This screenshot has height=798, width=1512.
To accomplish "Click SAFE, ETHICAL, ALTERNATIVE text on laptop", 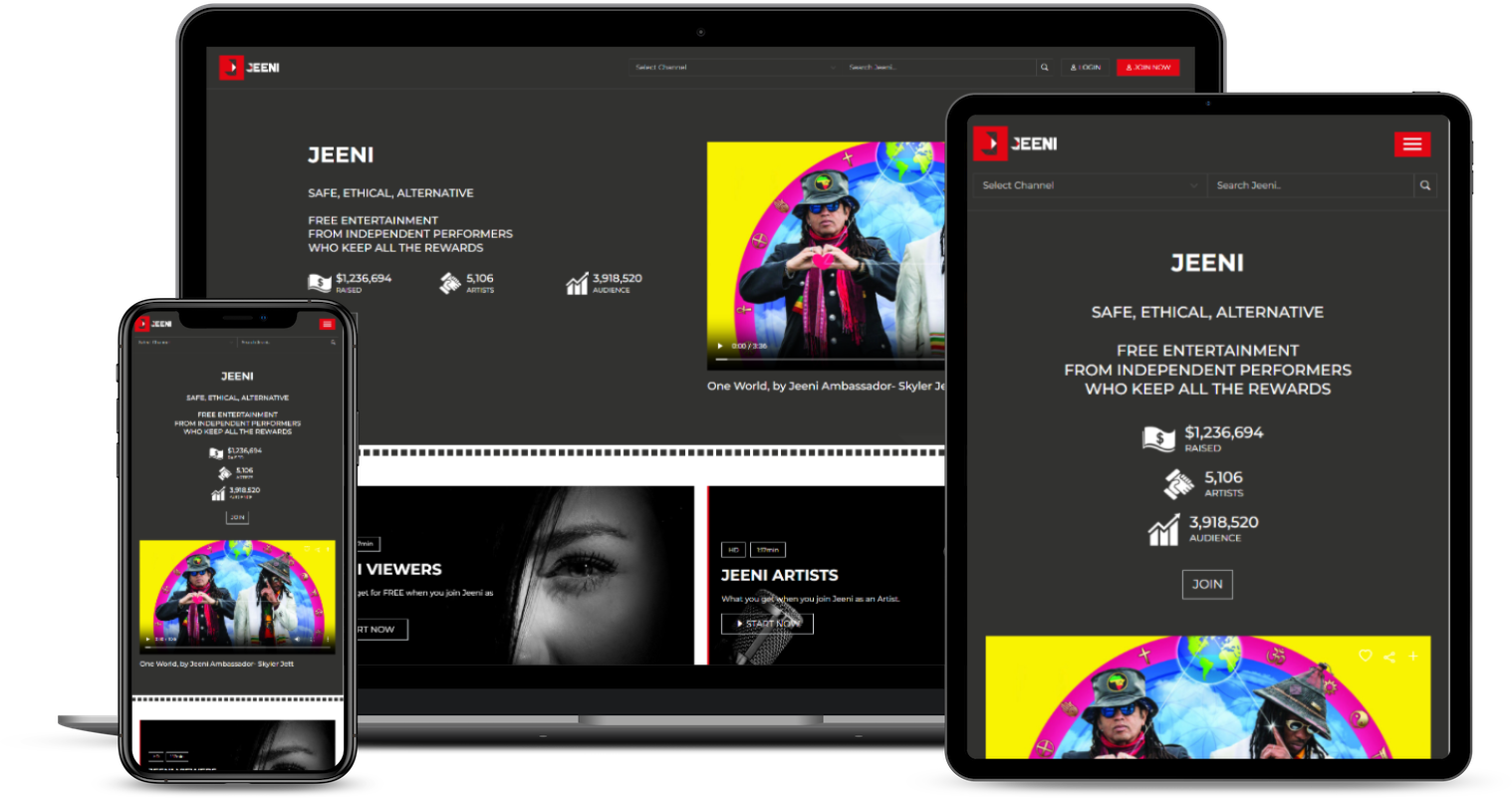I will pos(390,193).
